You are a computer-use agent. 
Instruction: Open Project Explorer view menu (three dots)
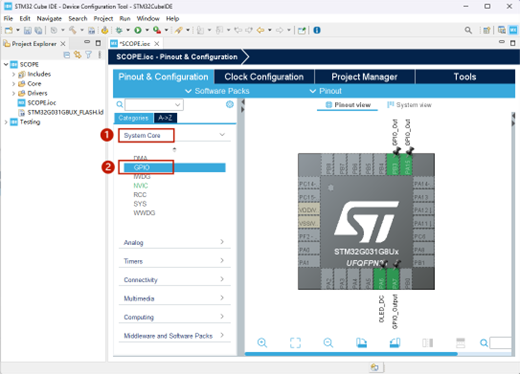click(99, 55)
